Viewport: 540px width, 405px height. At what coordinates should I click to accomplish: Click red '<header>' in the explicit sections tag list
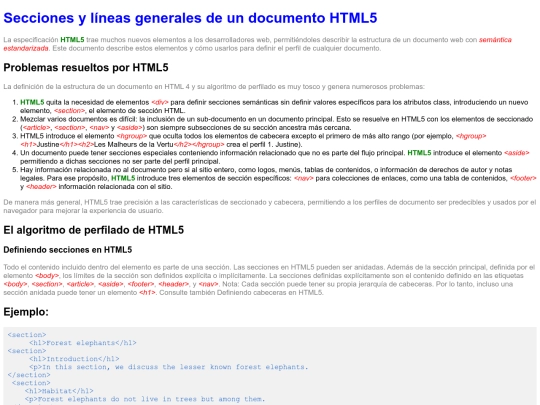[174, 284]
